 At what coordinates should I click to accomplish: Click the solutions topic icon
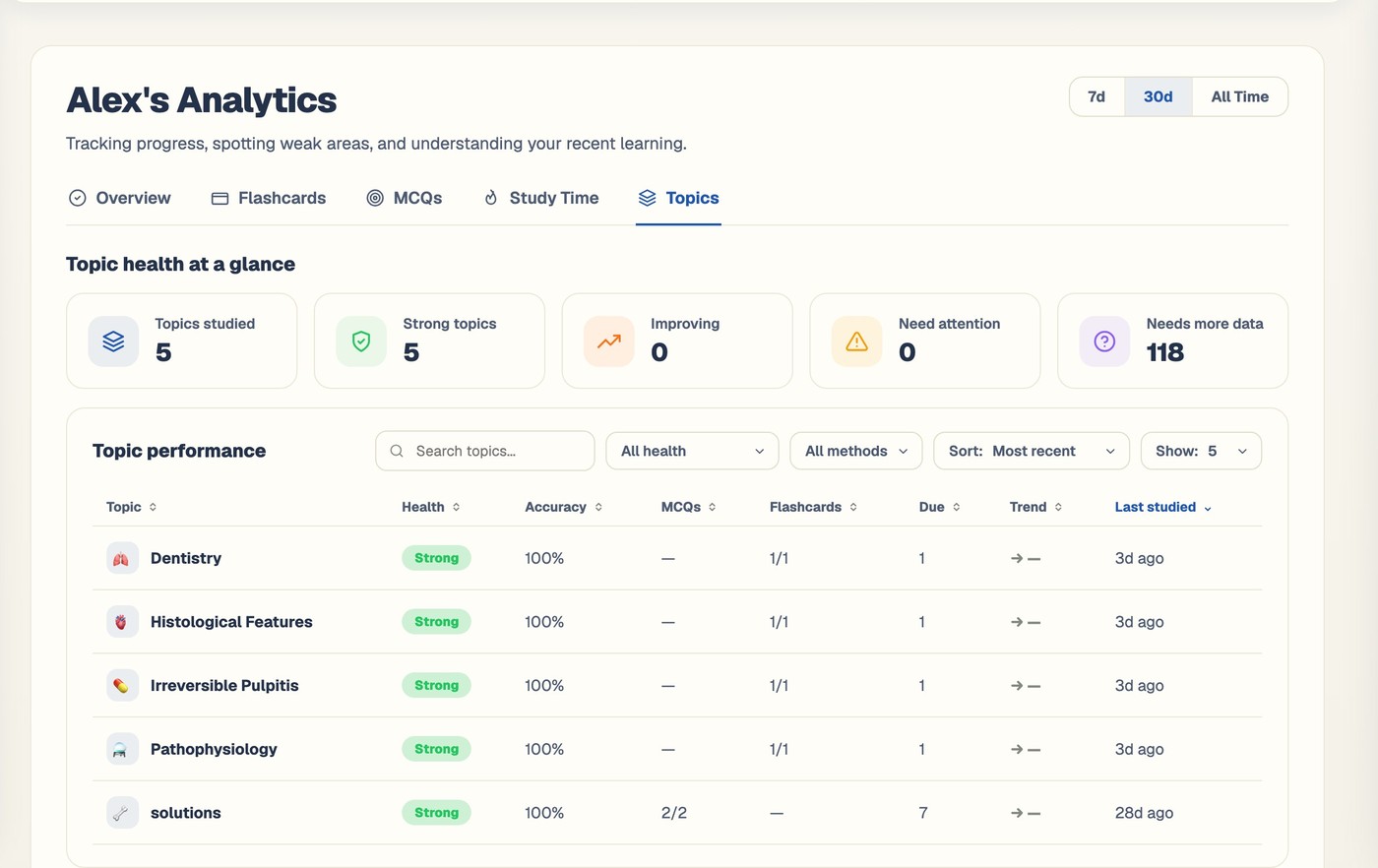tap(122, 813)
